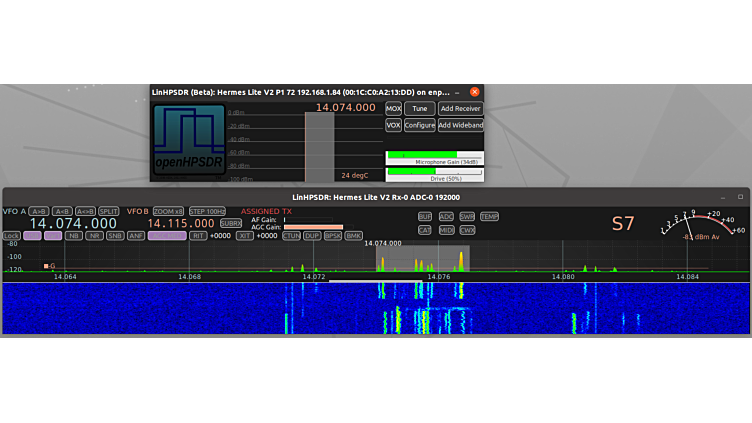Image resolution: width=752 pixels, height=423 pixels.
Task: Open the ZOOM x8 selector
Action: 168,211
